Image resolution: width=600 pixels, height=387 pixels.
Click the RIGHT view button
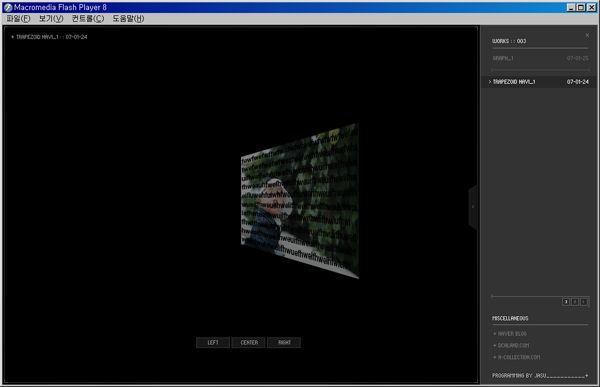pyautogui.click(x=284, y=342)
